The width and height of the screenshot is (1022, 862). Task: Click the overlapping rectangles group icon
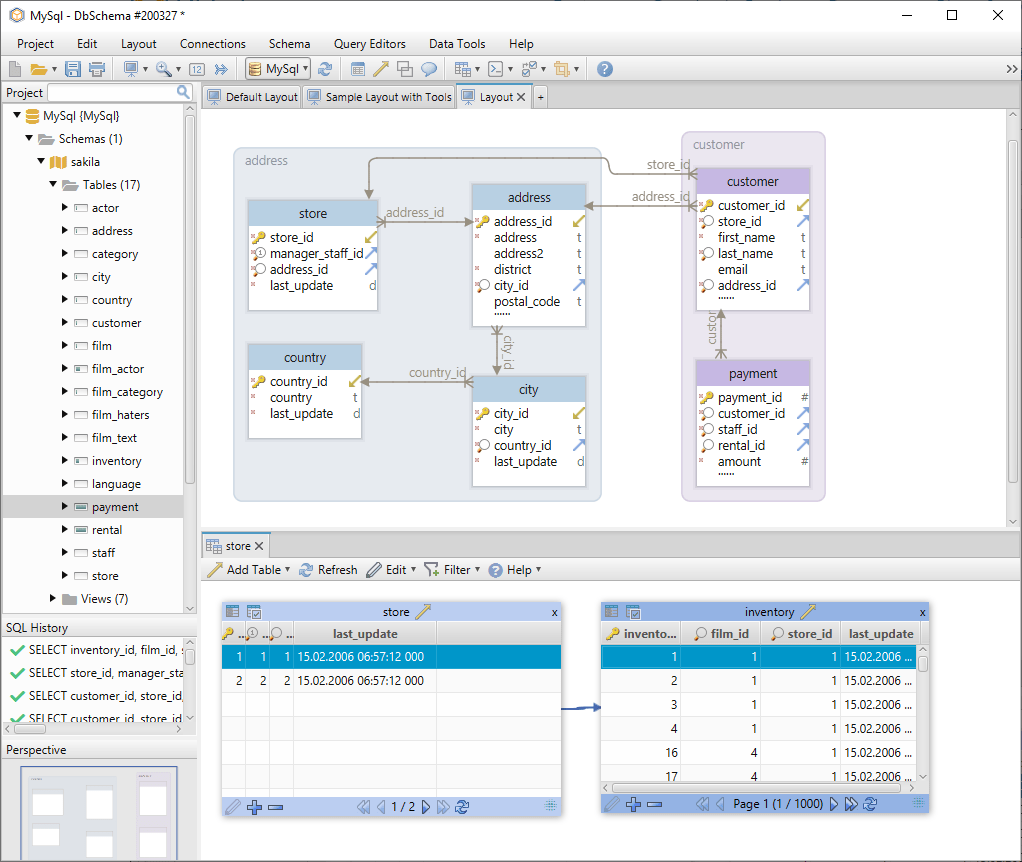[405, 69]
